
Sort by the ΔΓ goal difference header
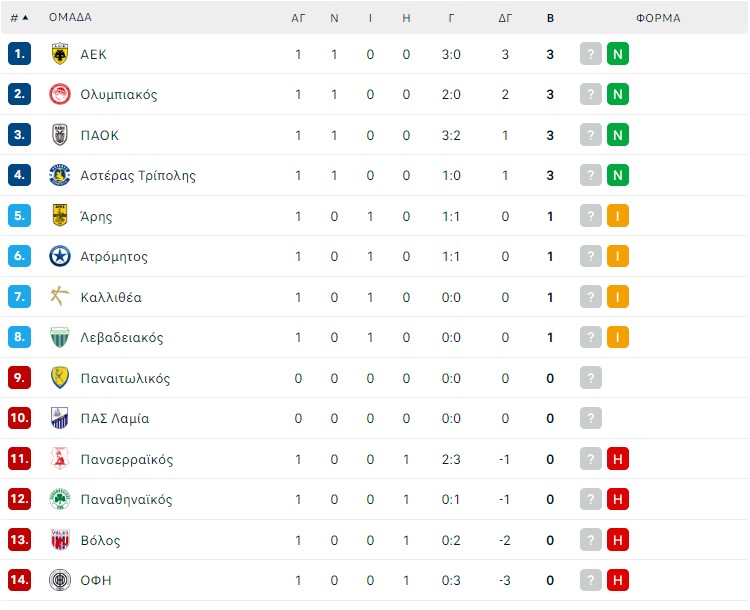click(x=505, y=18)
